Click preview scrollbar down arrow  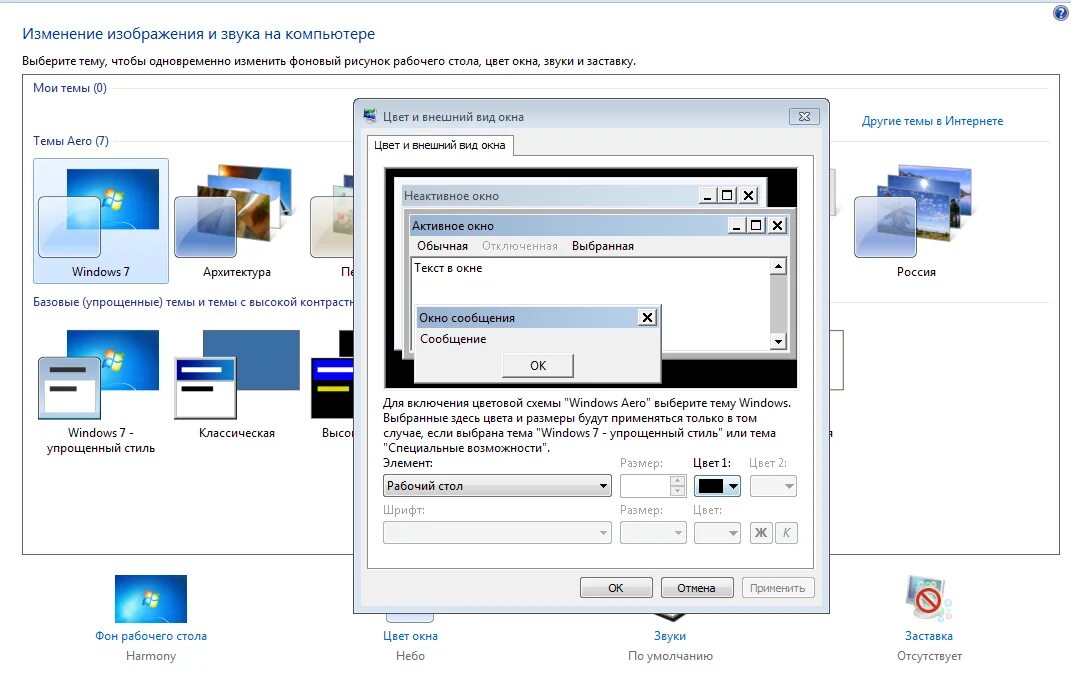[x=778, y=341]
